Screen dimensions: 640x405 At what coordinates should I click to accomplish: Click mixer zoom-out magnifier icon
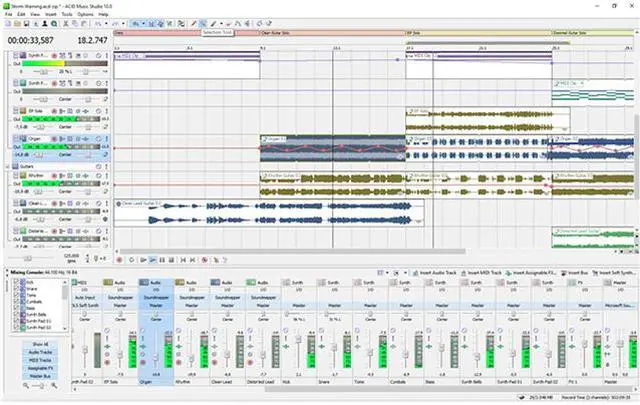click(x=26, y=385)
